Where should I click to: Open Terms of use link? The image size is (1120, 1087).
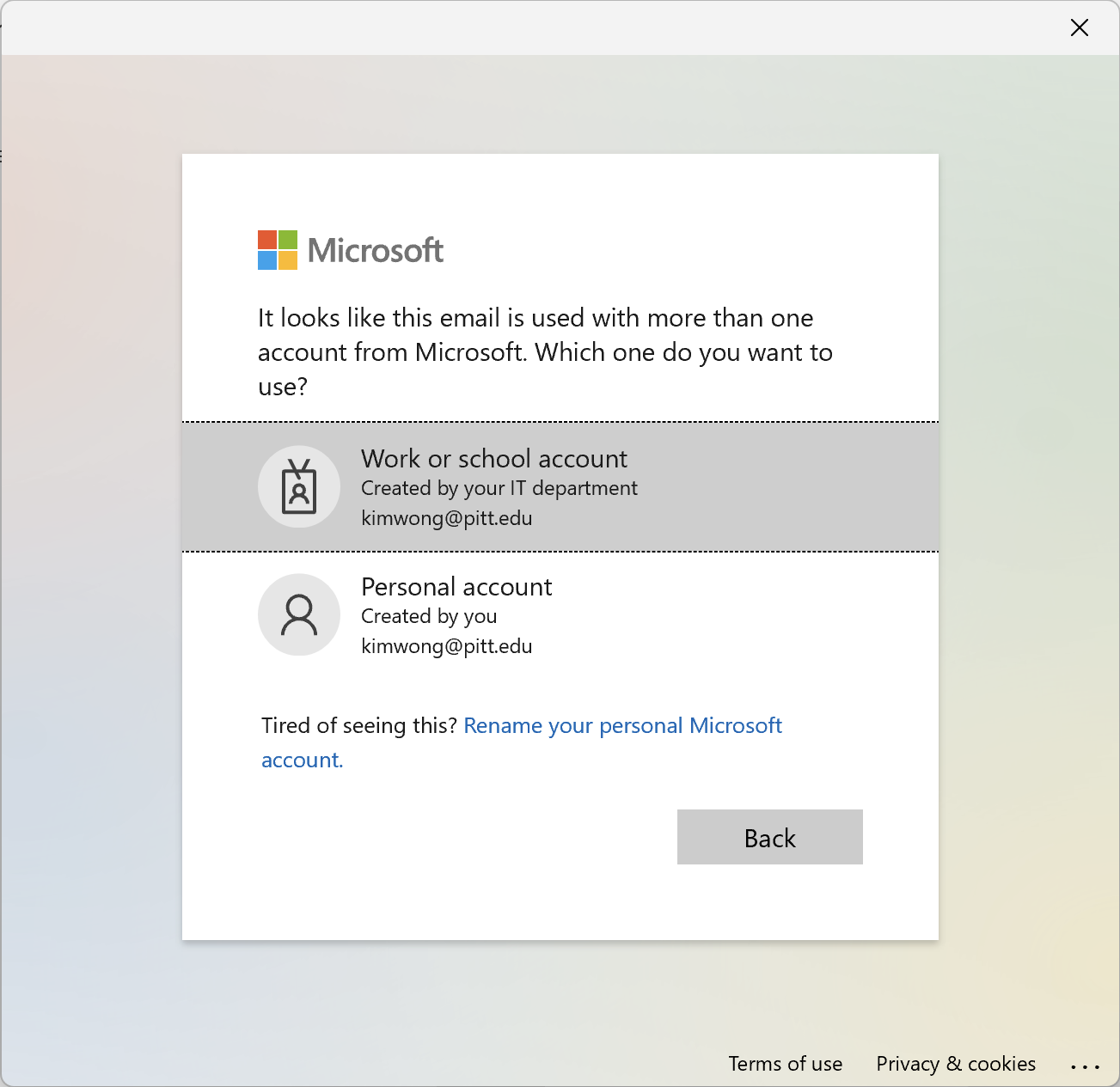786,1064
